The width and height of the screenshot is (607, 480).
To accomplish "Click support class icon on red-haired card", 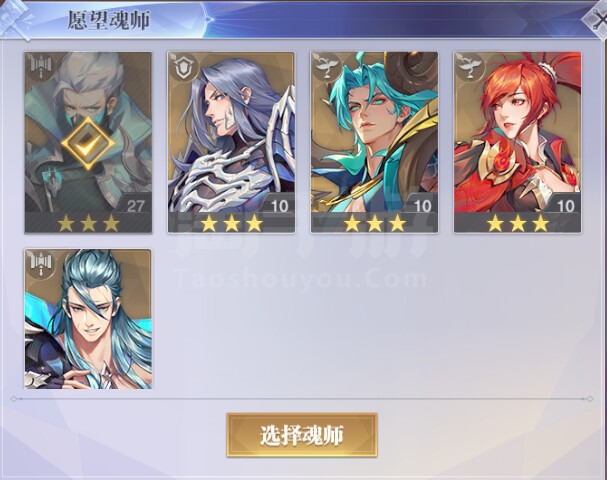I will coord(469,67).
